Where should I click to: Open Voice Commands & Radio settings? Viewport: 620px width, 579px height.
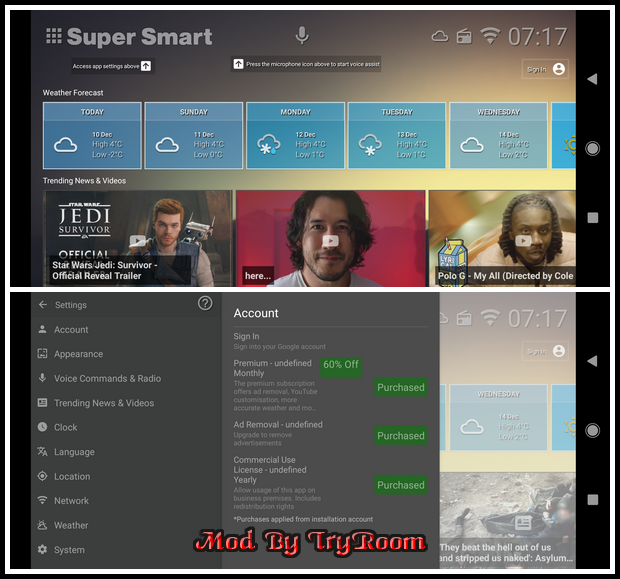coord(126,378)
